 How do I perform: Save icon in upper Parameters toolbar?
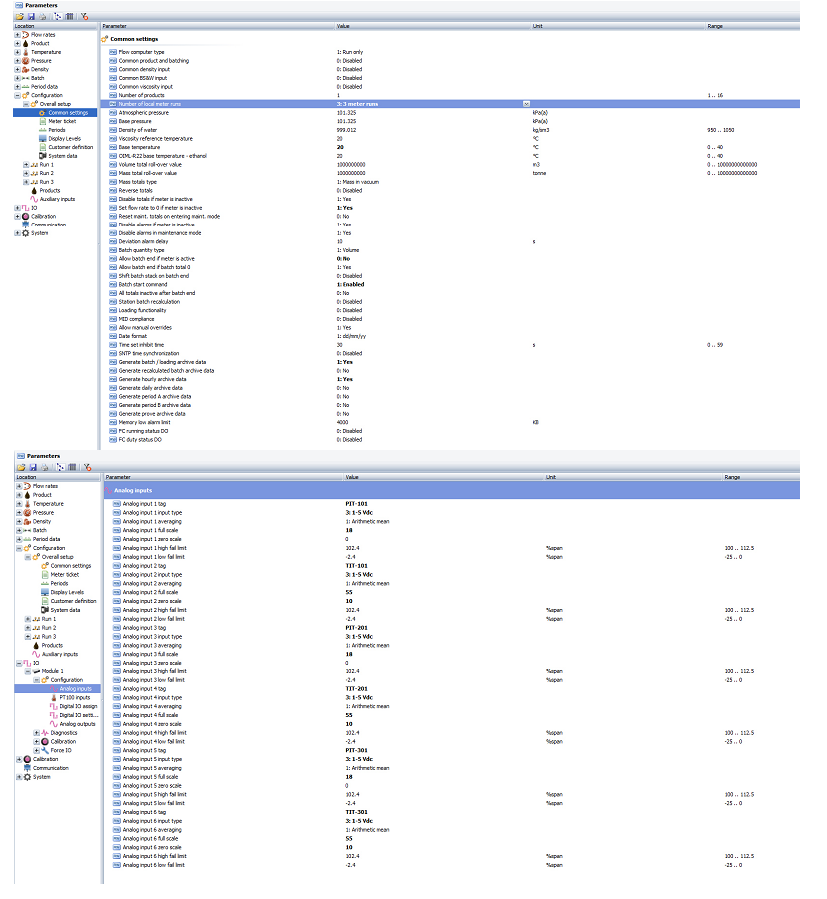31,17
